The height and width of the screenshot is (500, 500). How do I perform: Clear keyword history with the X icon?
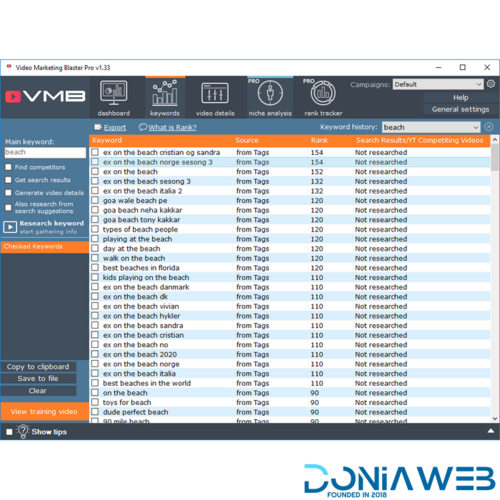pos(489,127)
